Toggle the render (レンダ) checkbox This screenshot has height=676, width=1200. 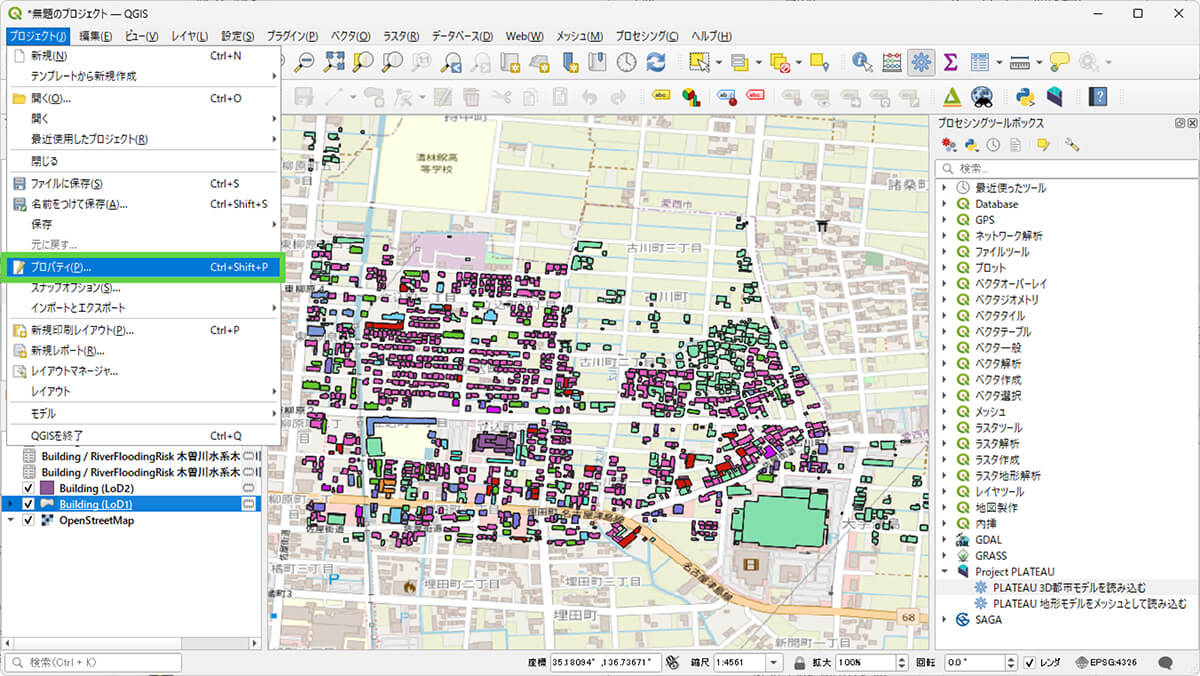[x=1030, y=663]
